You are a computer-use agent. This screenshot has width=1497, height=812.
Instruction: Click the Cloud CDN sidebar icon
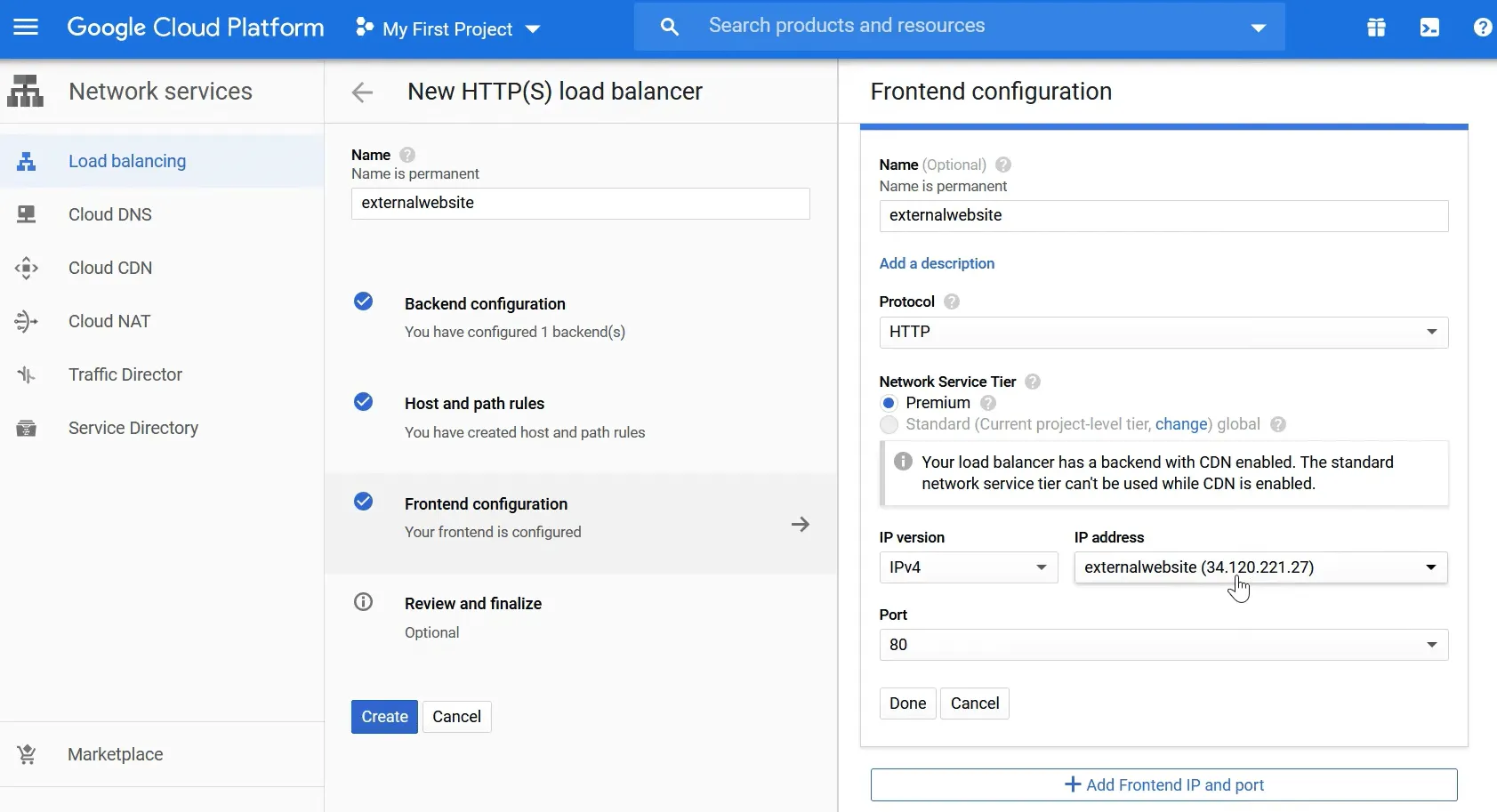(x=27, y=268)
